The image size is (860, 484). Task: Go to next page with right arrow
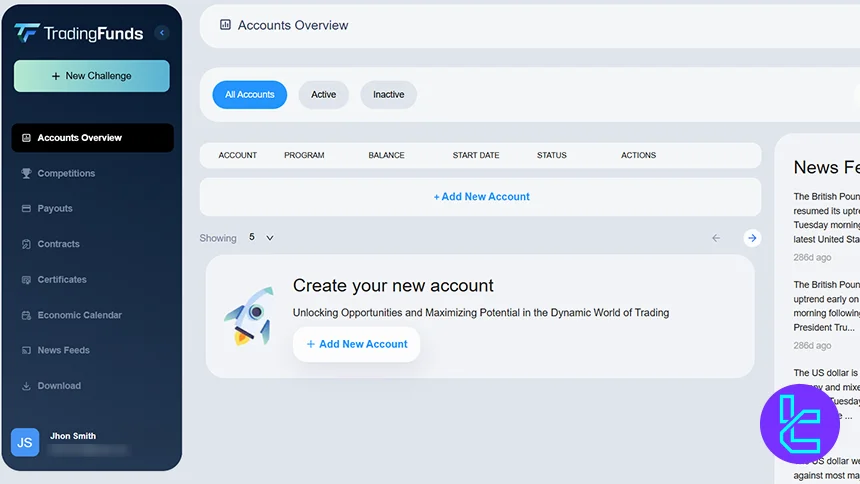point(752,238)
